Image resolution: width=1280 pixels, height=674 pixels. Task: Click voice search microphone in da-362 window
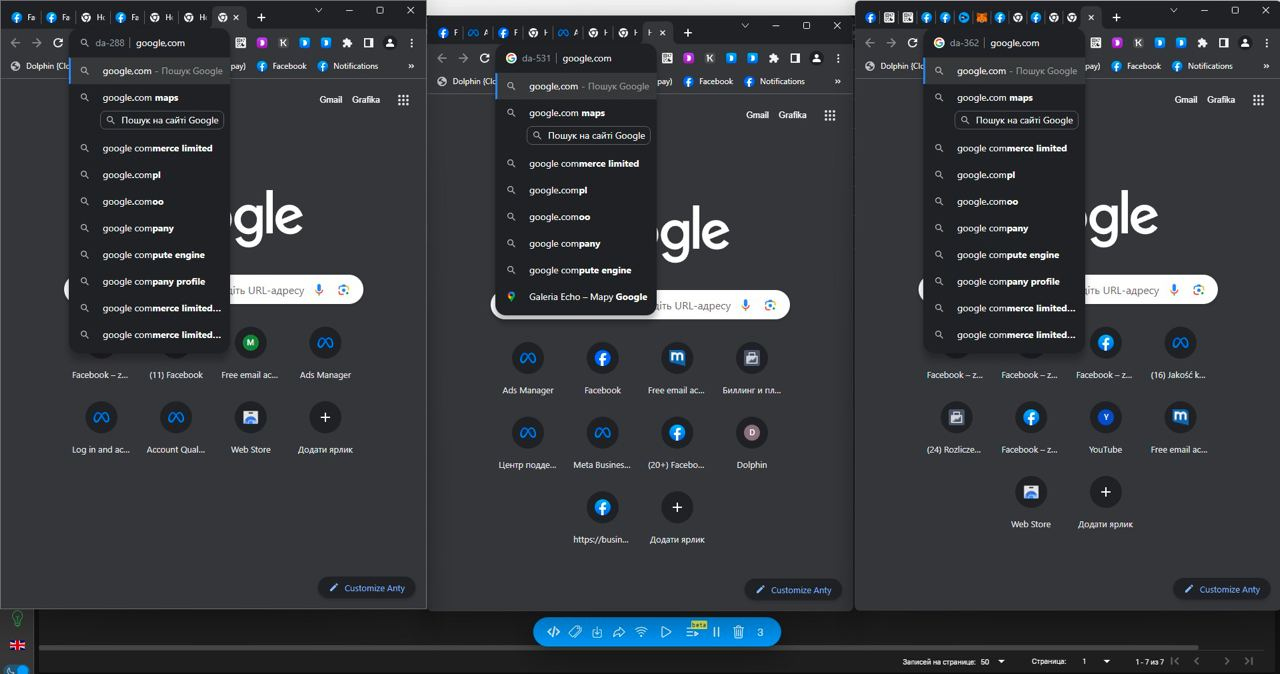click(1174, 290)
